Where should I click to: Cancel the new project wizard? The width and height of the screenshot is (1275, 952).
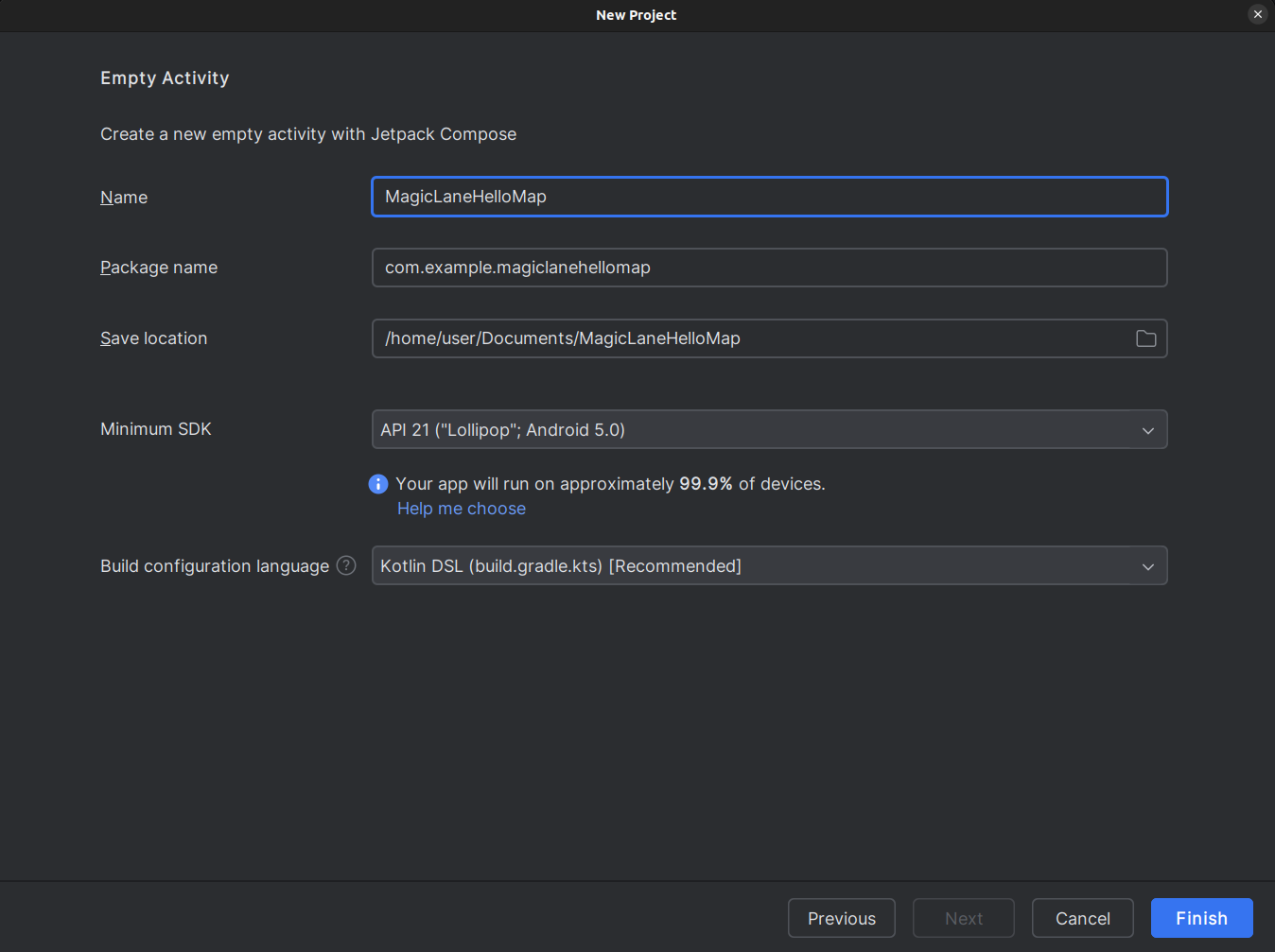[x=1082, y=918]
